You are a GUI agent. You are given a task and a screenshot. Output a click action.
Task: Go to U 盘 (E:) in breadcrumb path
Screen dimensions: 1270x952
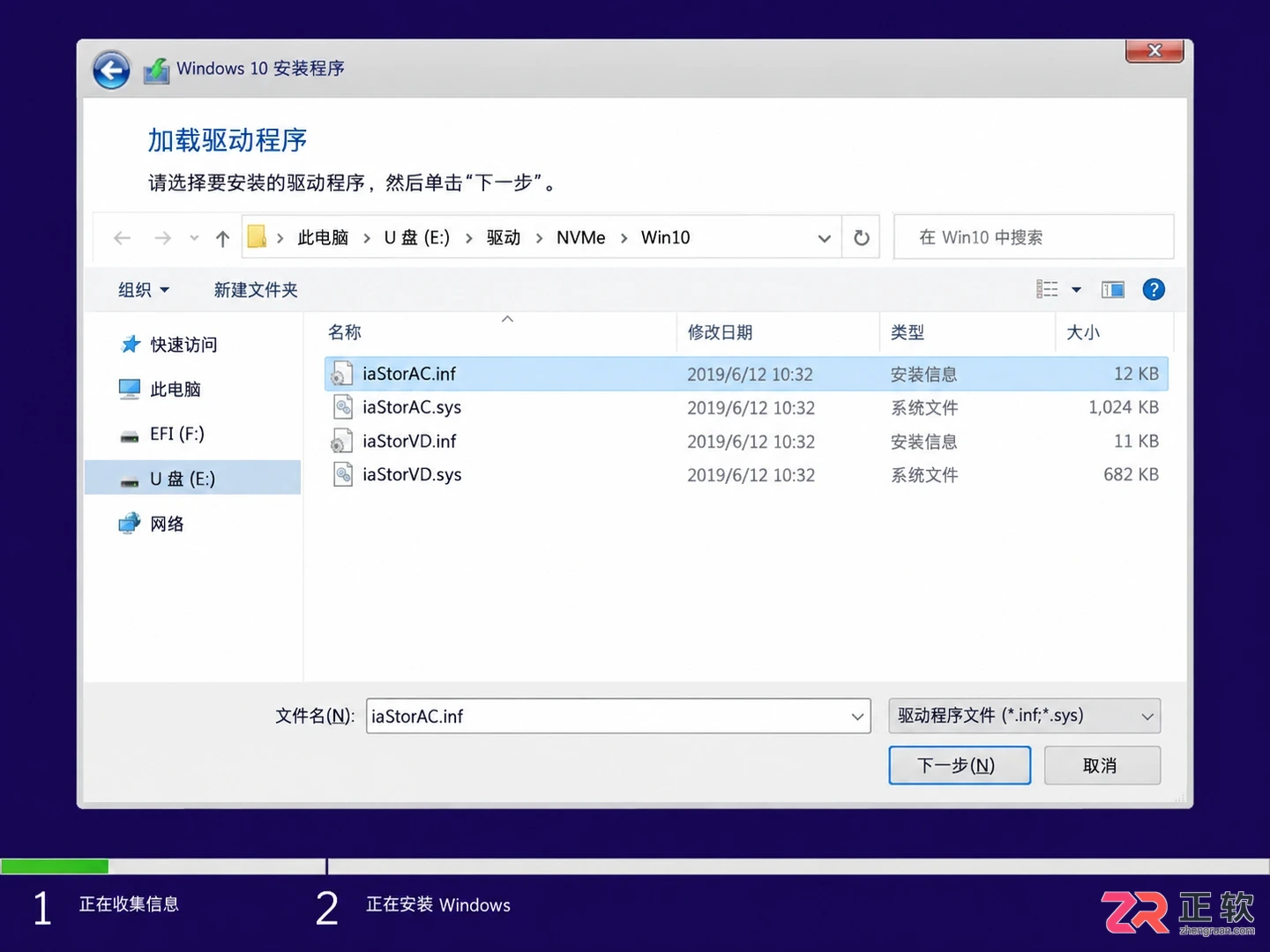tap(417, 238)
